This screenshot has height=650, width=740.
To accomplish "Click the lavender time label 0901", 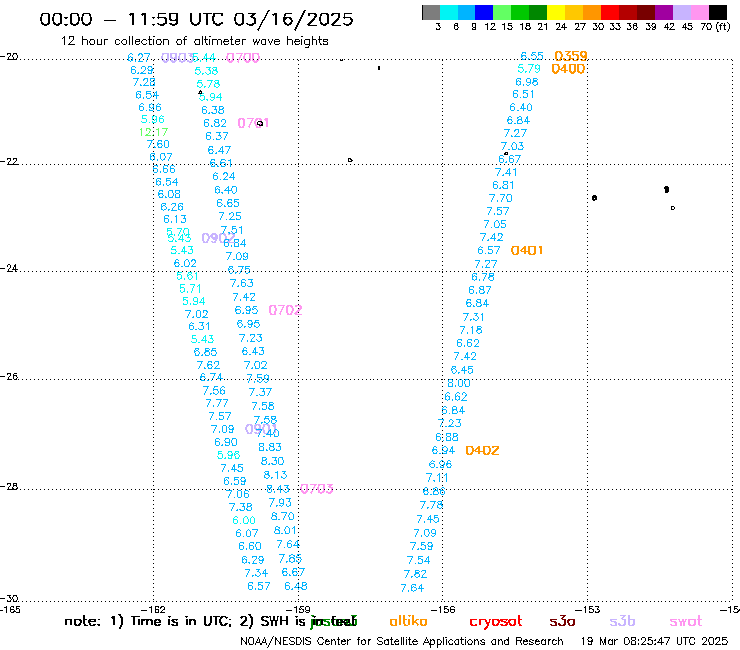I will pos(261,429).
